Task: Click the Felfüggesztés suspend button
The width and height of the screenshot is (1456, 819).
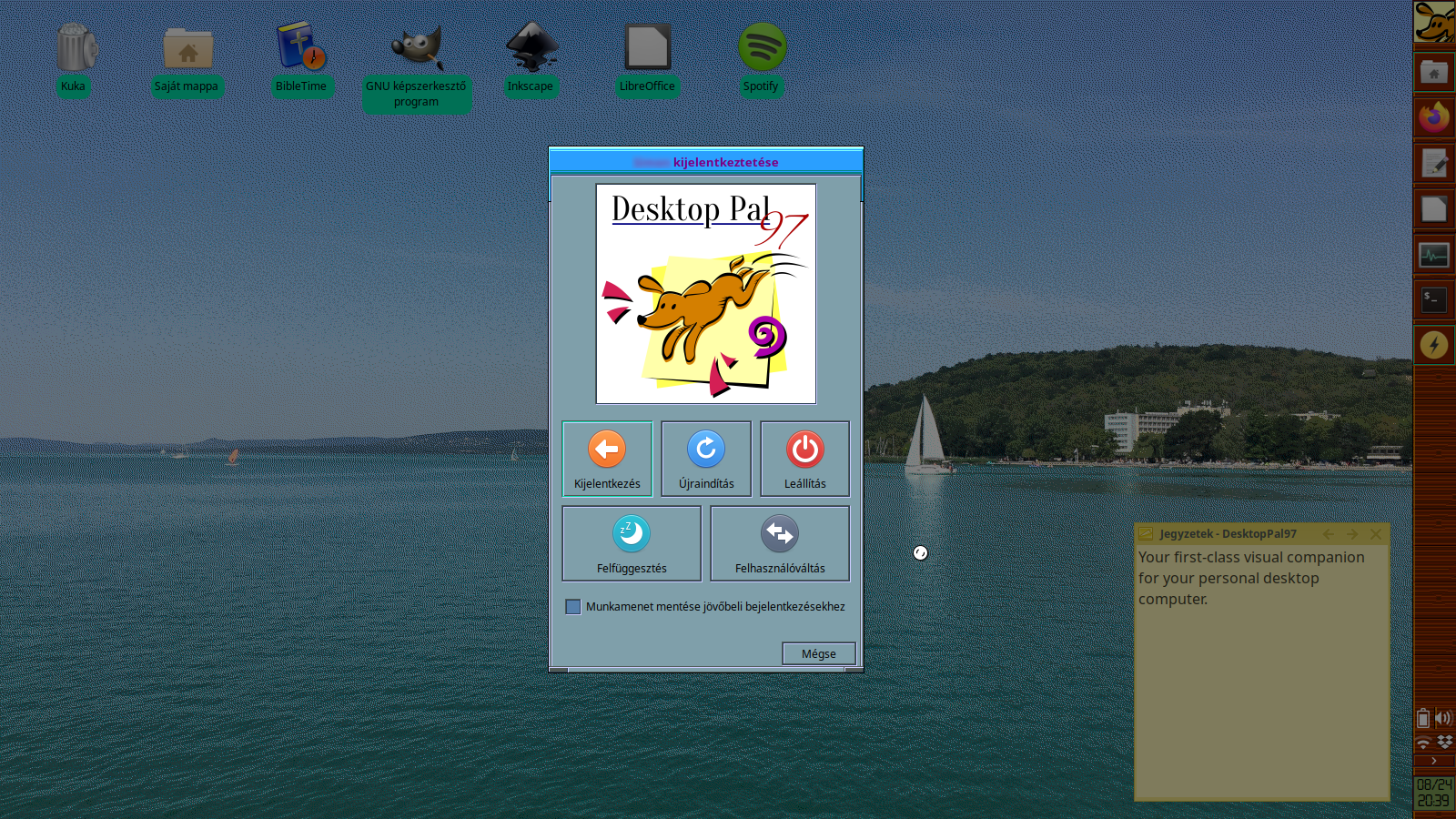Action: pyautogui.click(x=632, y=543)
